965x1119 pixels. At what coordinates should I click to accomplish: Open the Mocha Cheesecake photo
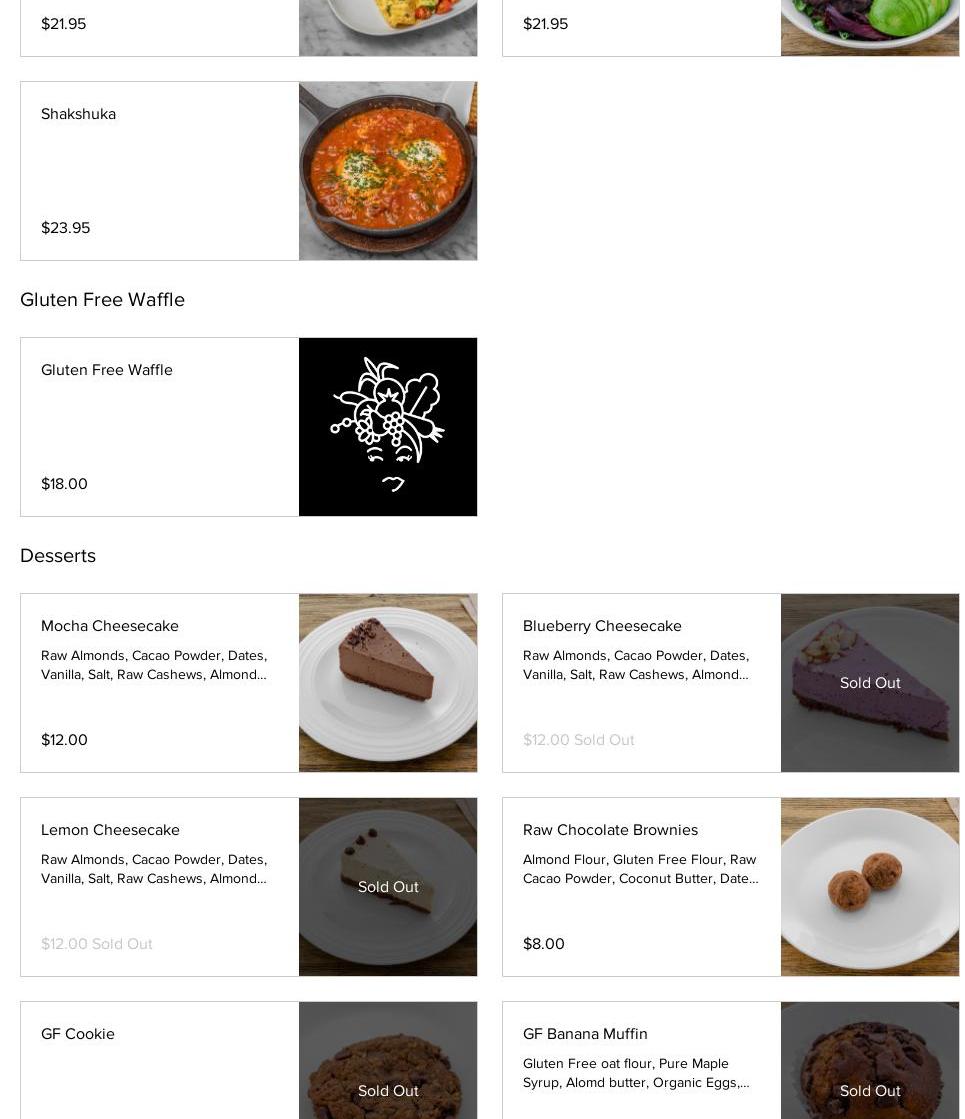388,683
